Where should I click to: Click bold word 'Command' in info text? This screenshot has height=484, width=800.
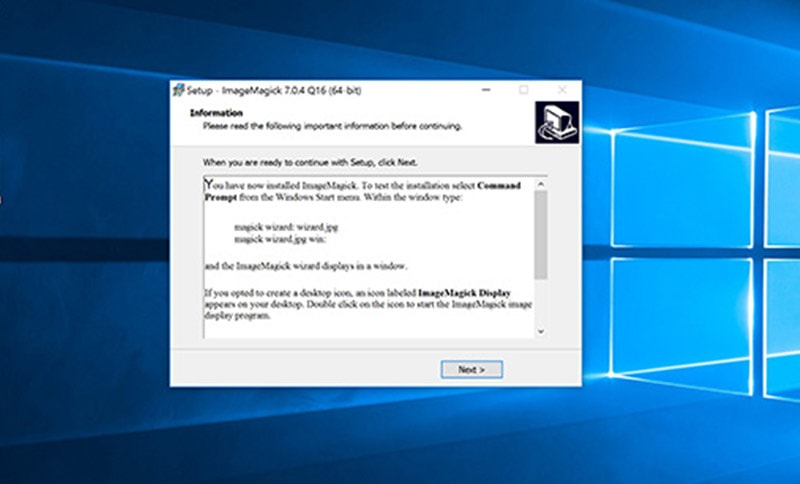[499, 186]
